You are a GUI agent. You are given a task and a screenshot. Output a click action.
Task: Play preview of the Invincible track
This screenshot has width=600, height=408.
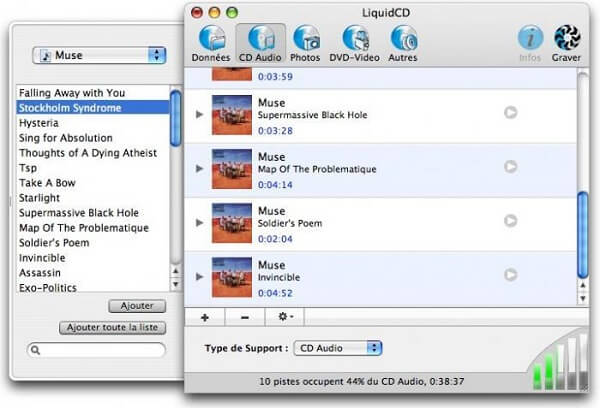(x=511, y=275)
